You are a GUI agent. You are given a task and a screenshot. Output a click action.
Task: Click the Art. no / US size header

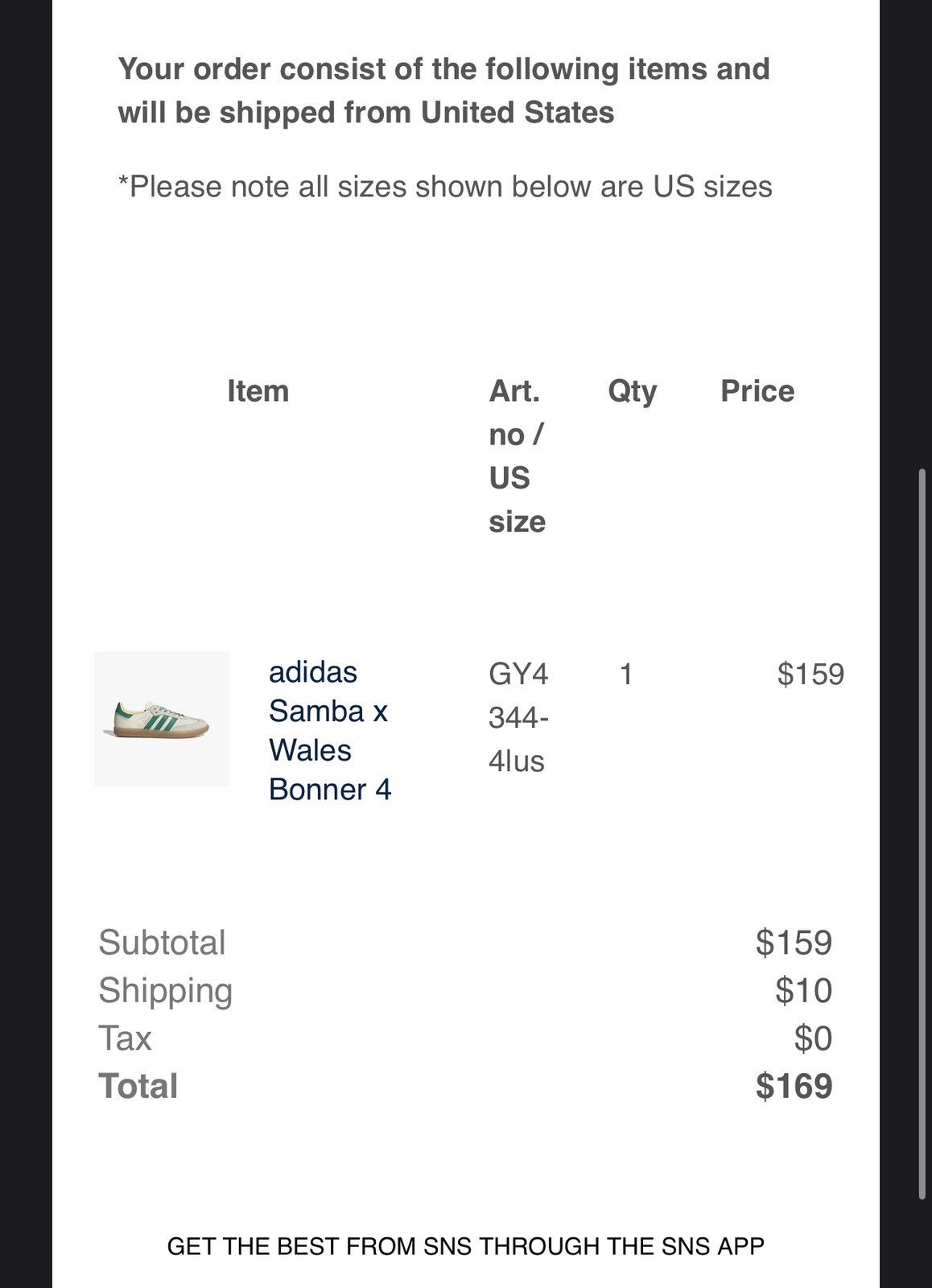[x=518, y=456]
